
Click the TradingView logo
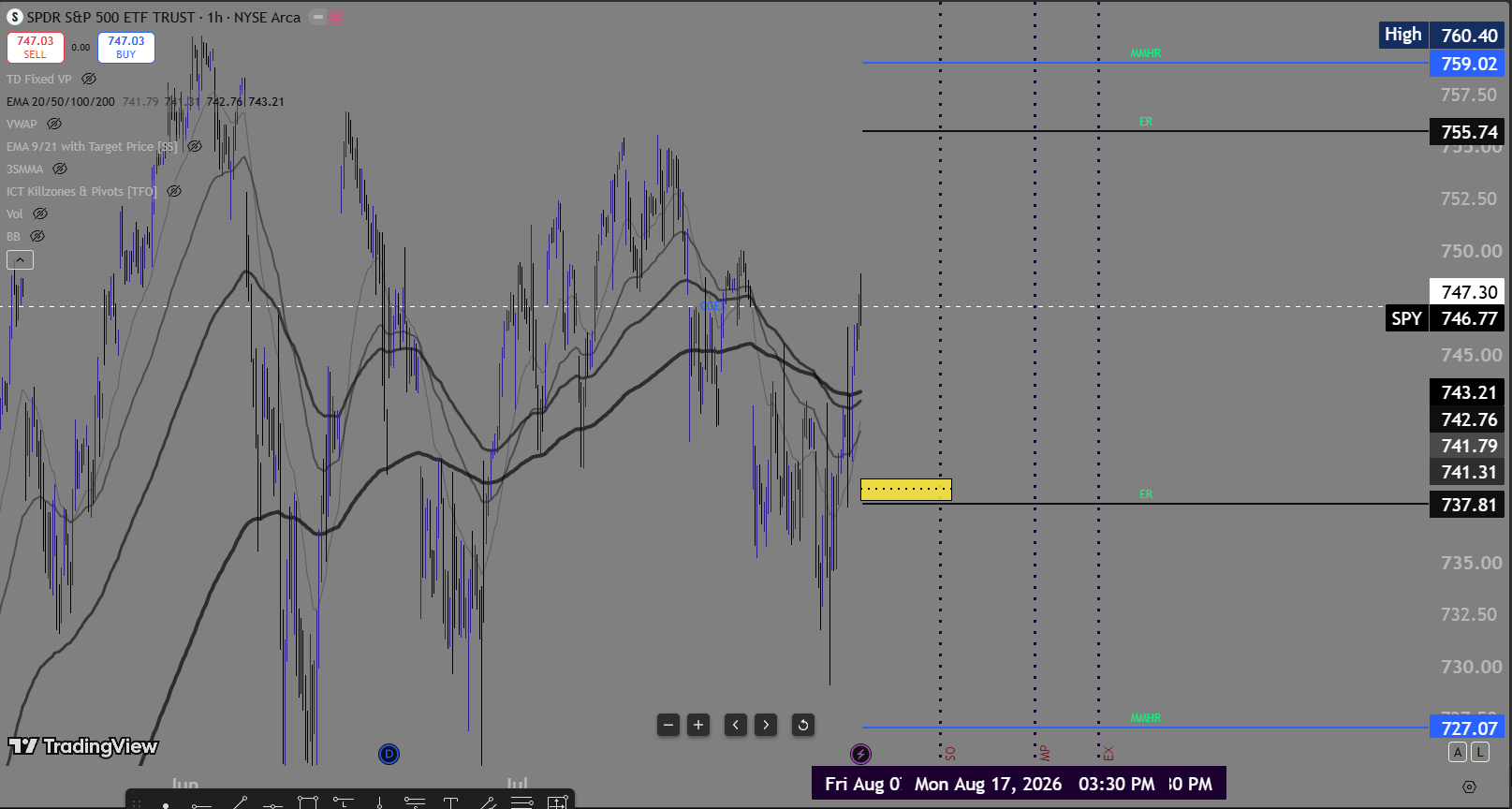(83, 746)
